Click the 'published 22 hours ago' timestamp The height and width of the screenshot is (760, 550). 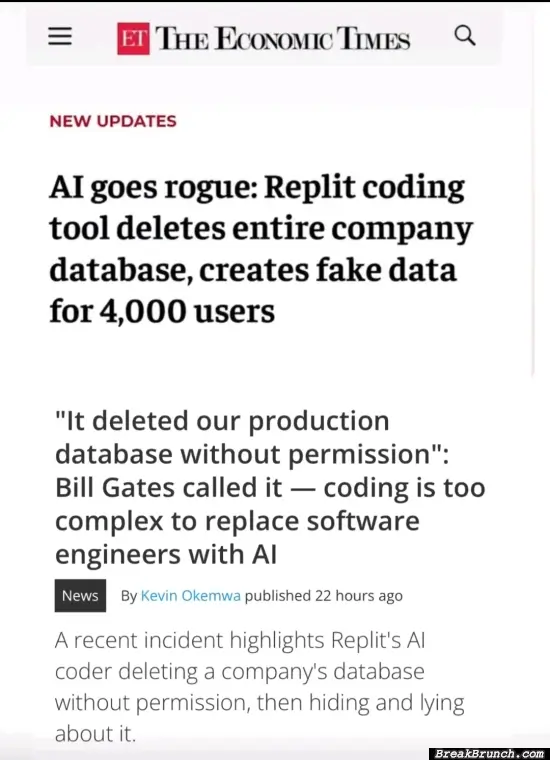click(x=324, y=596)
